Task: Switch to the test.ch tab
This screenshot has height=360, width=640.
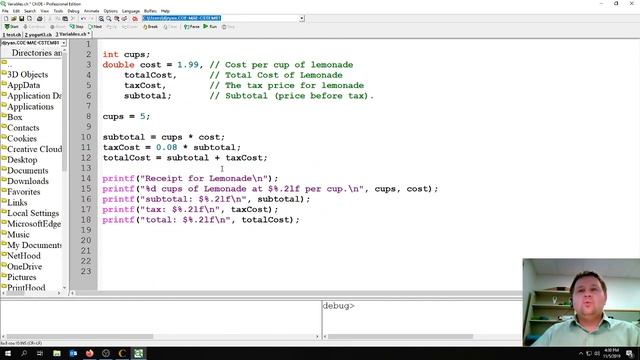Action: (x=11, y=35)
